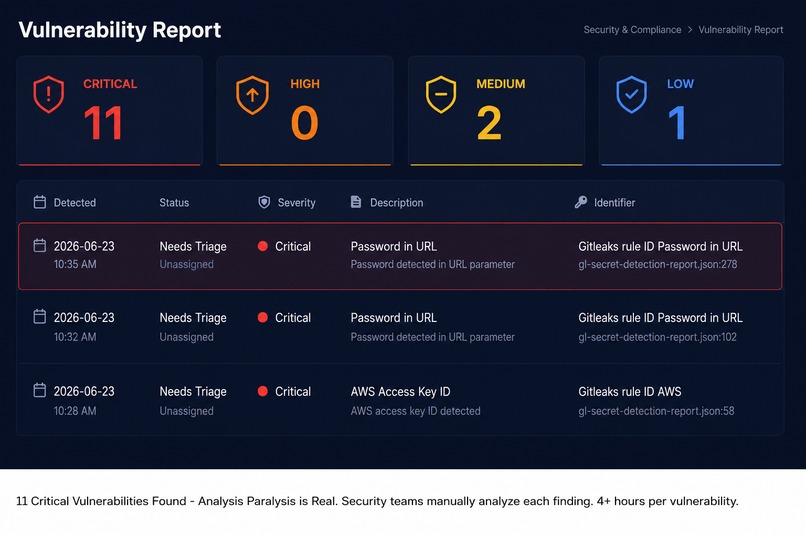The height and width of the screenshot is (537, 806).
Task: Click Unassigned in the 10:35 AM row
Action: [x=186, y=264]
